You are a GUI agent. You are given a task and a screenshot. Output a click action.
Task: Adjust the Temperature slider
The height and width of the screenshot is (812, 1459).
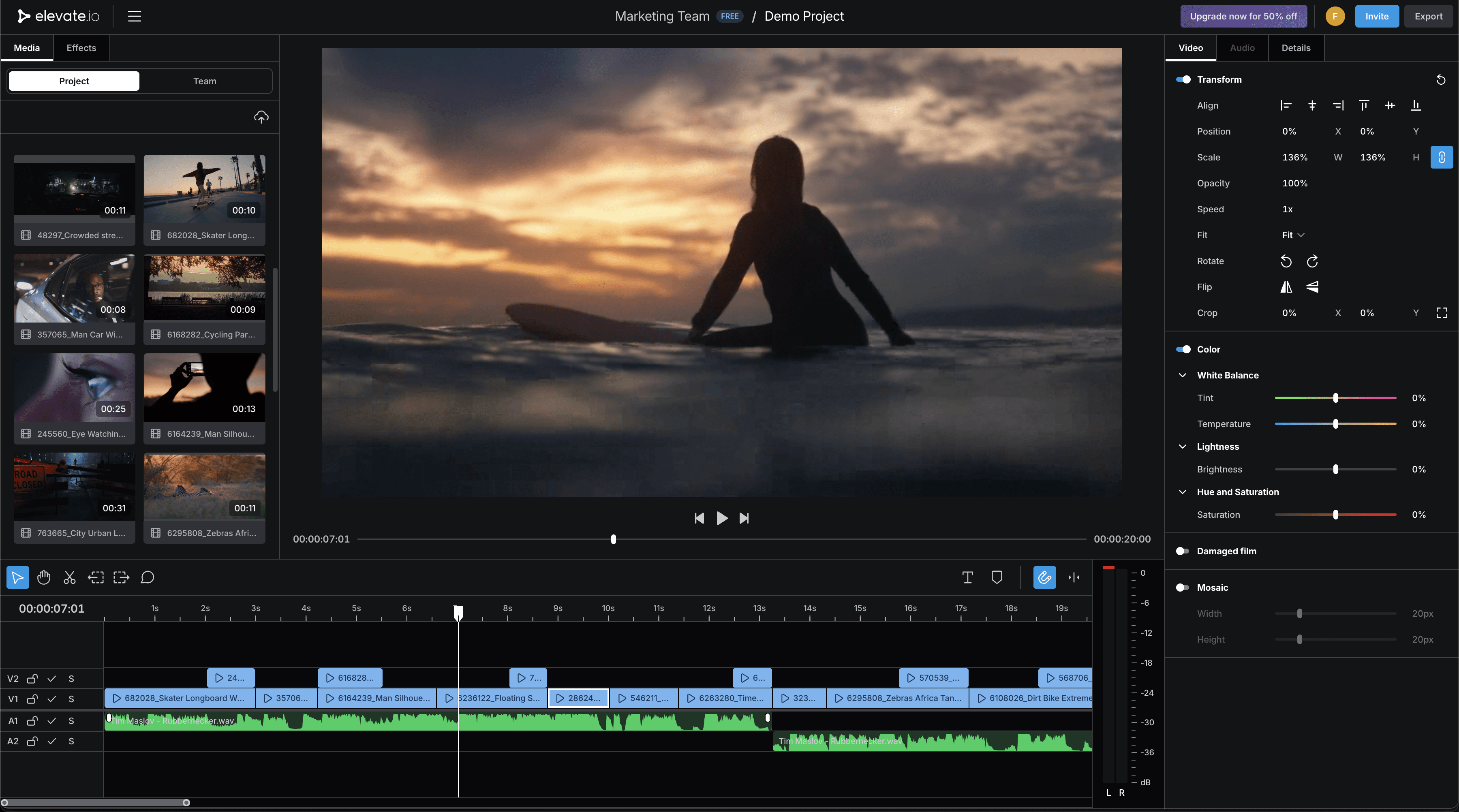coord(1335,424)
